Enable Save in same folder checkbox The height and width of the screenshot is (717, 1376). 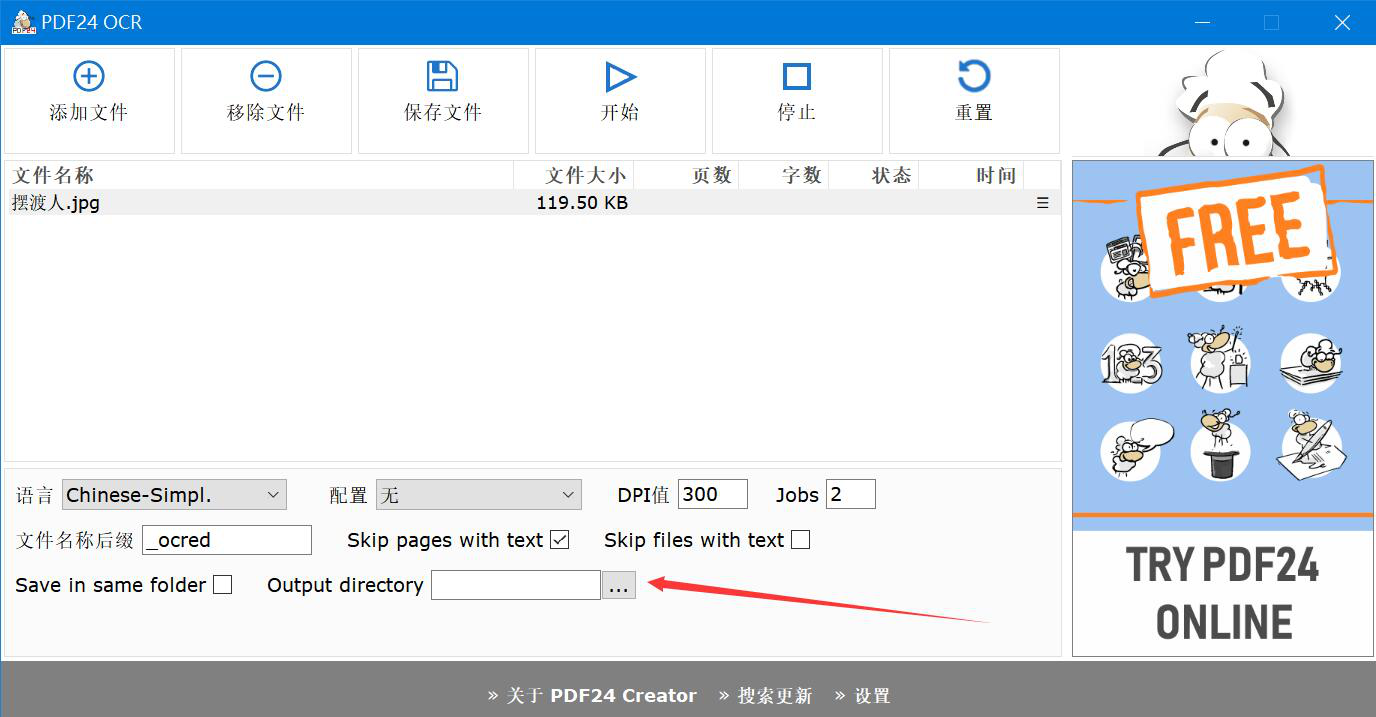[x=223, y=585]
